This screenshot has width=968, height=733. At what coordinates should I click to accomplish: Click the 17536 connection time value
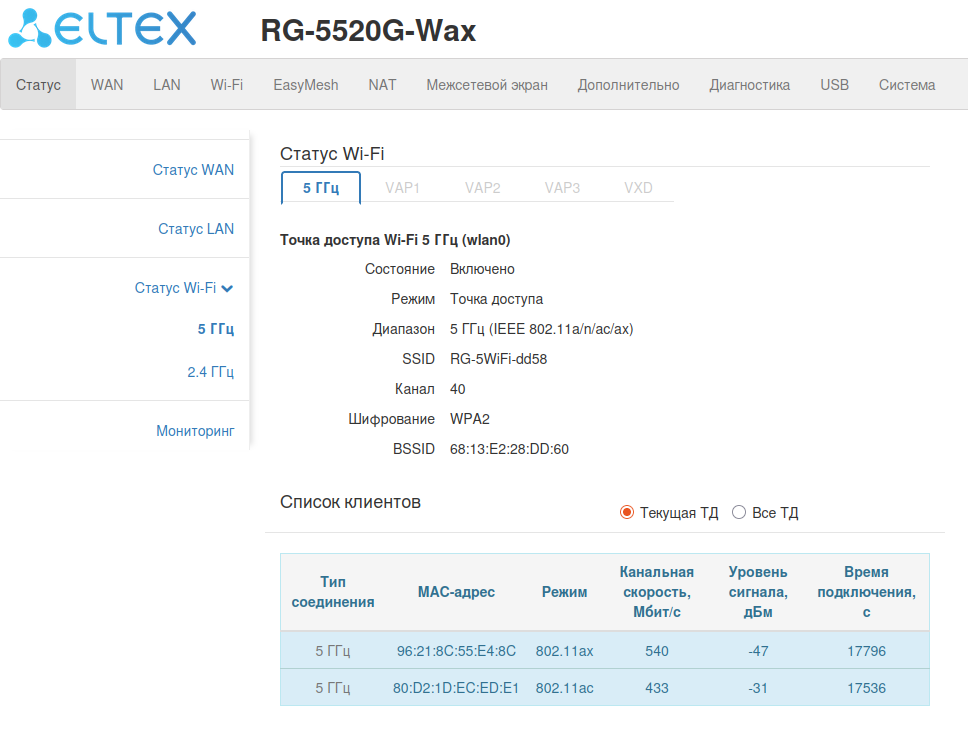[x=866, y=688]
